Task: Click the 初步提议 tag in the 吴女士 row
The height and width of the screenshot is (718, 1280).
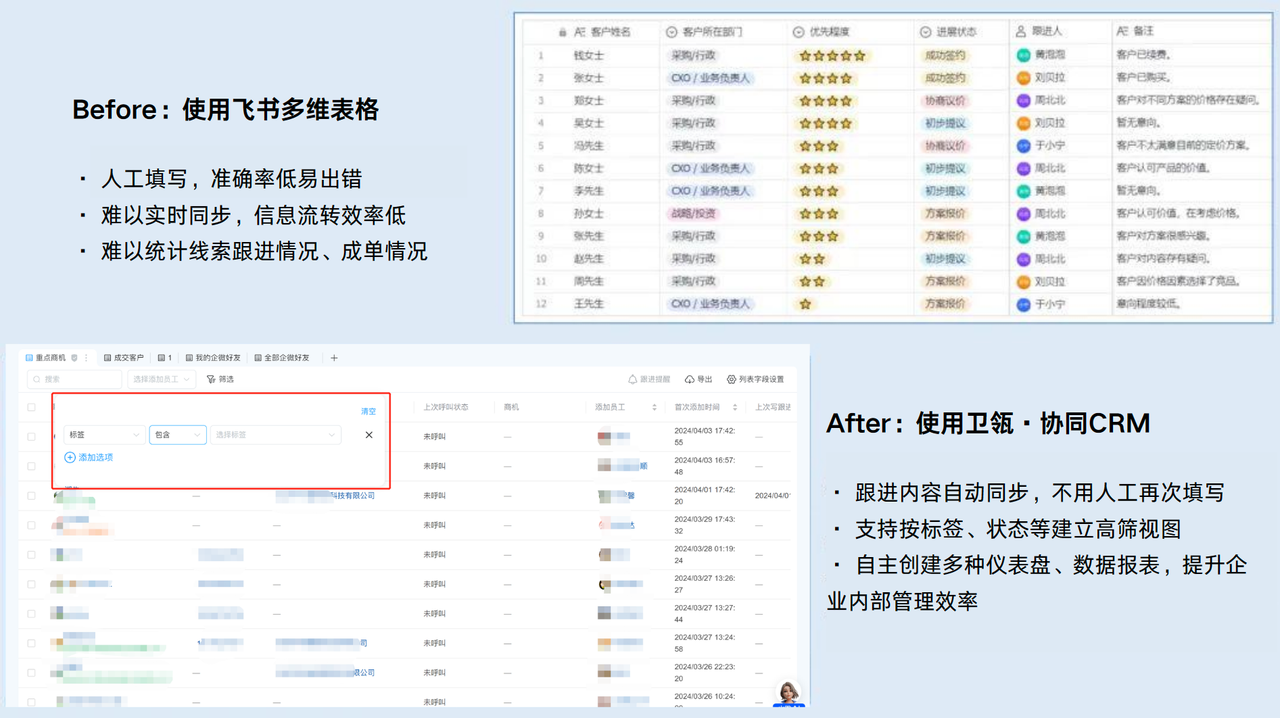Action: [945, 123]
